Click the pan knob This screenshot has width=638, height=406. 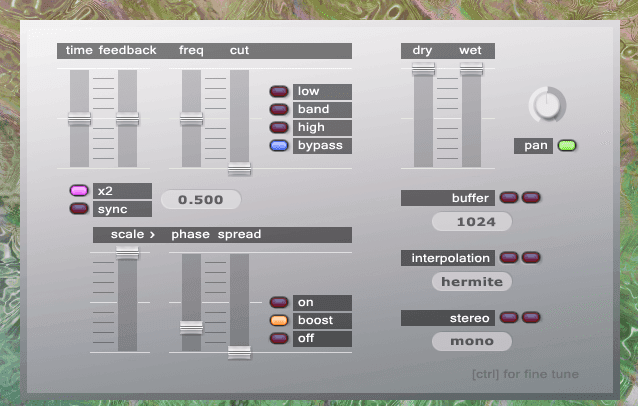pyautogui.click(x=547, y=104)
